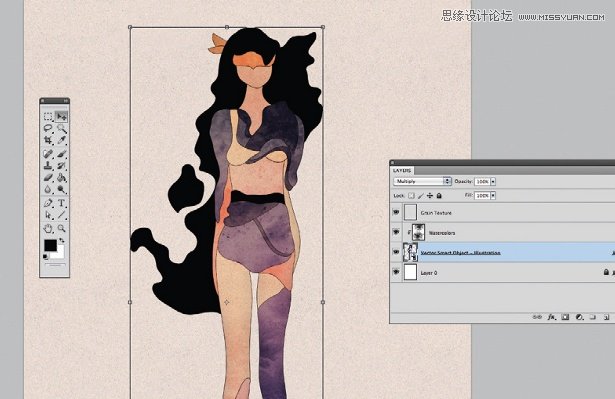Open the foreground color black swatch

50,245
